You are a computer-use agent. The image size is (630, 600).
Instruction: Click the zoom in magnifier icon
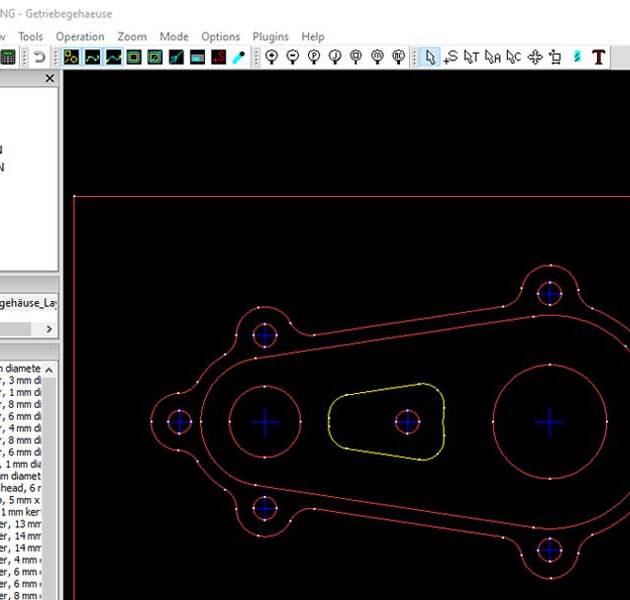[x=271, y=57]
